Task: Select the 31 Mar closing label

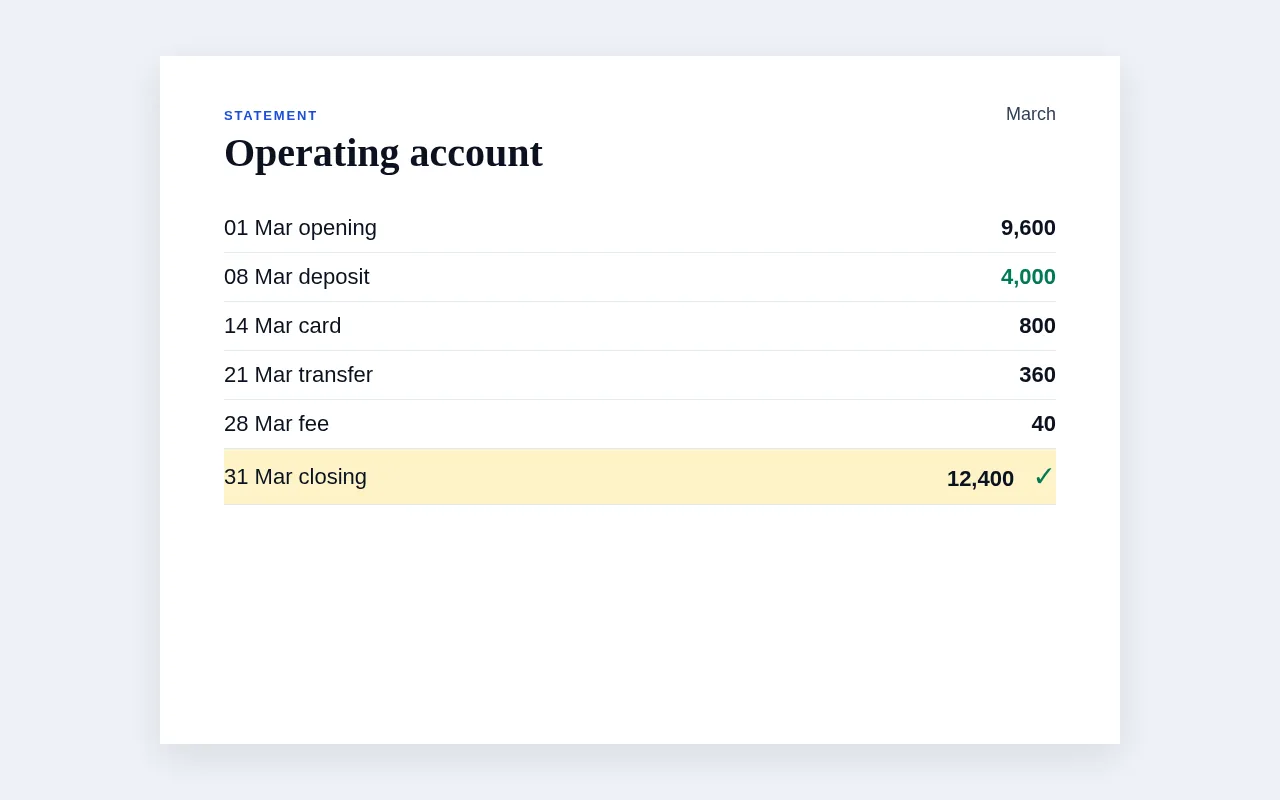Action: tap(295, 477)
